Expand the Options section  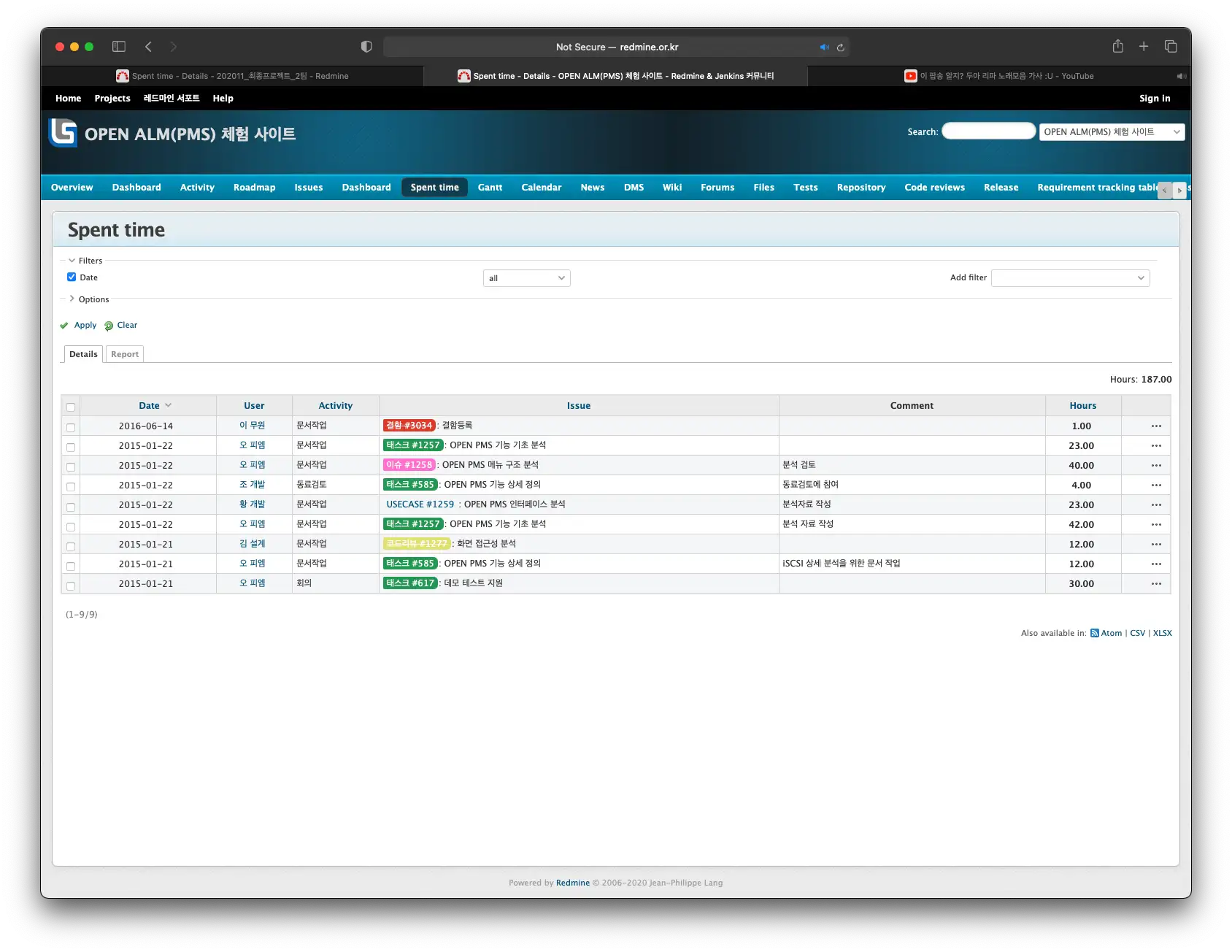[88, 299]
